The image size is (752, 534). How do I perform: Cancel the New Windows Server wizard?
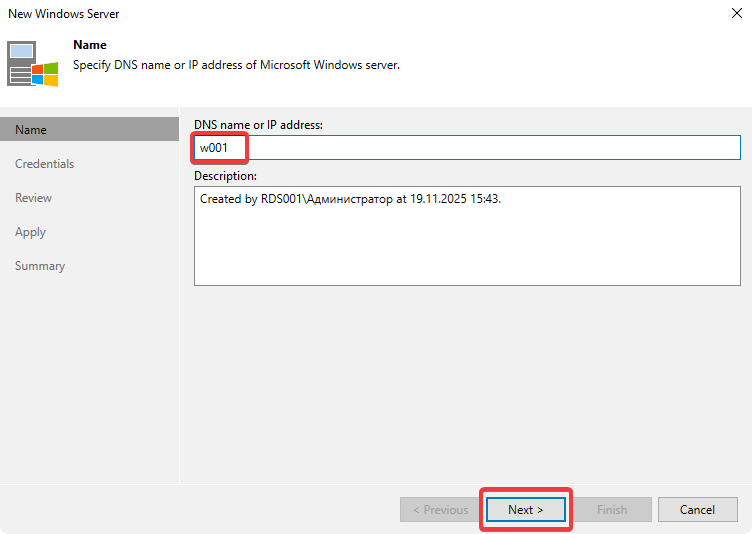point(697,509)
